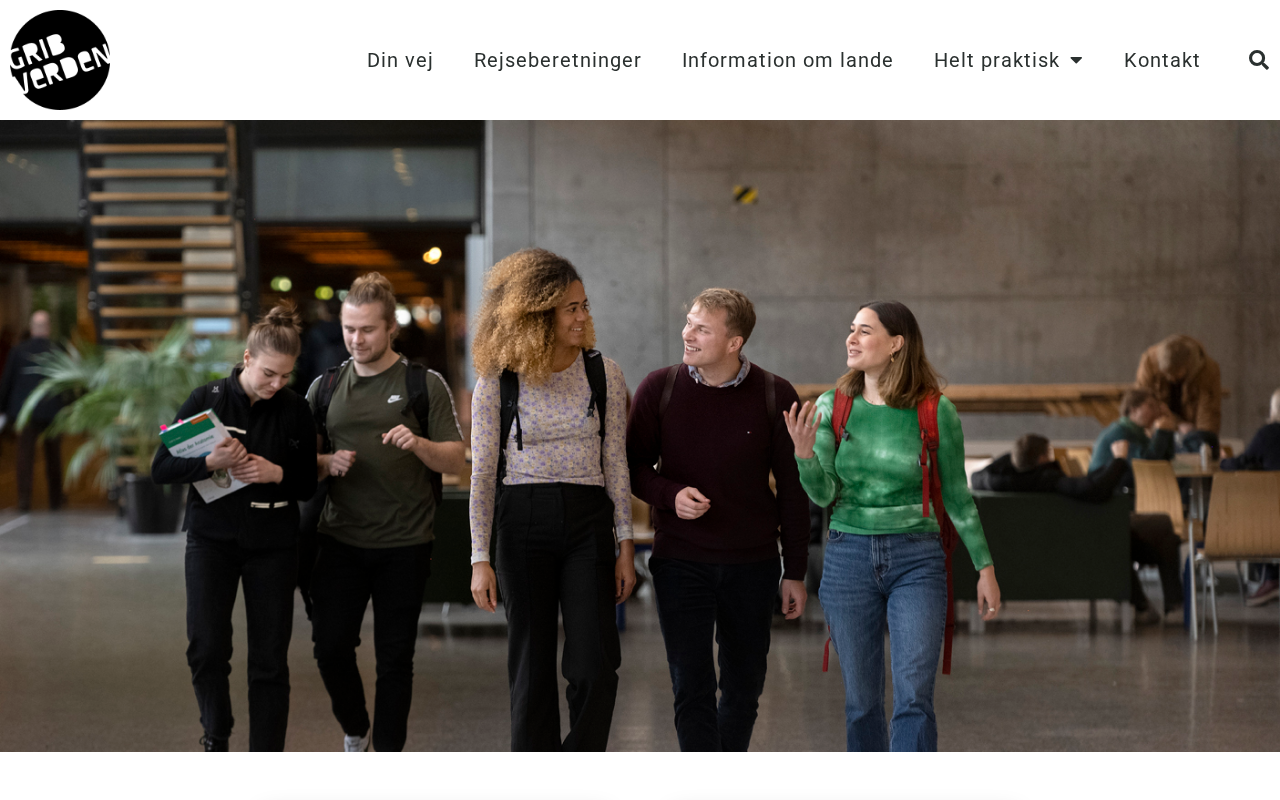Click the textbook held by the student
Viewport: 1280px width, 800px height.
203,451
